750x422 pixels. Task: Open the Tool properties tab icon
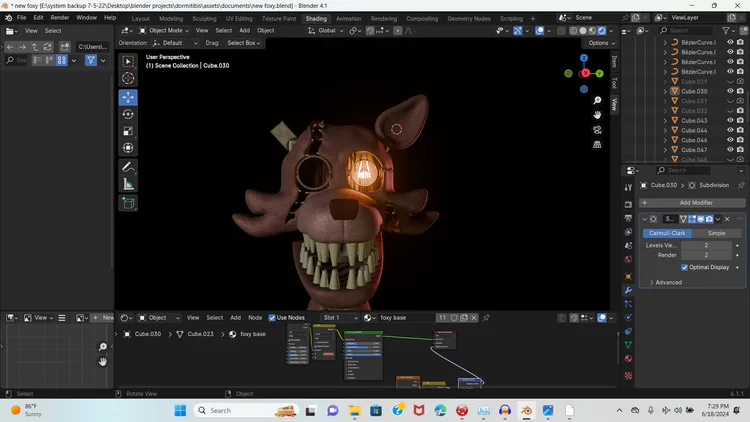(628, 188)
